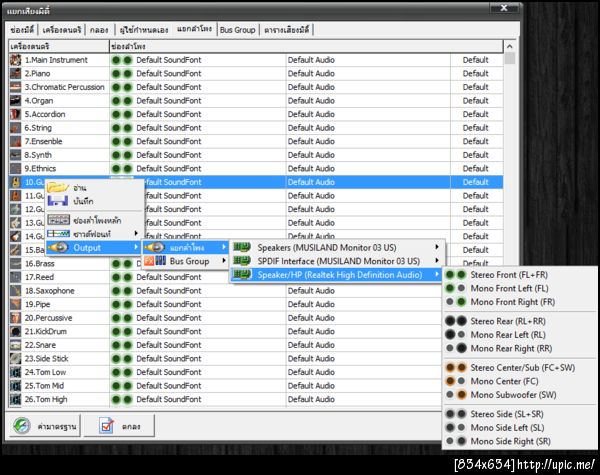Expand the แยกลำโพง output submenu
Viewport: 600px width, 475px height.
pyautogui.click(x=186, y=247)
